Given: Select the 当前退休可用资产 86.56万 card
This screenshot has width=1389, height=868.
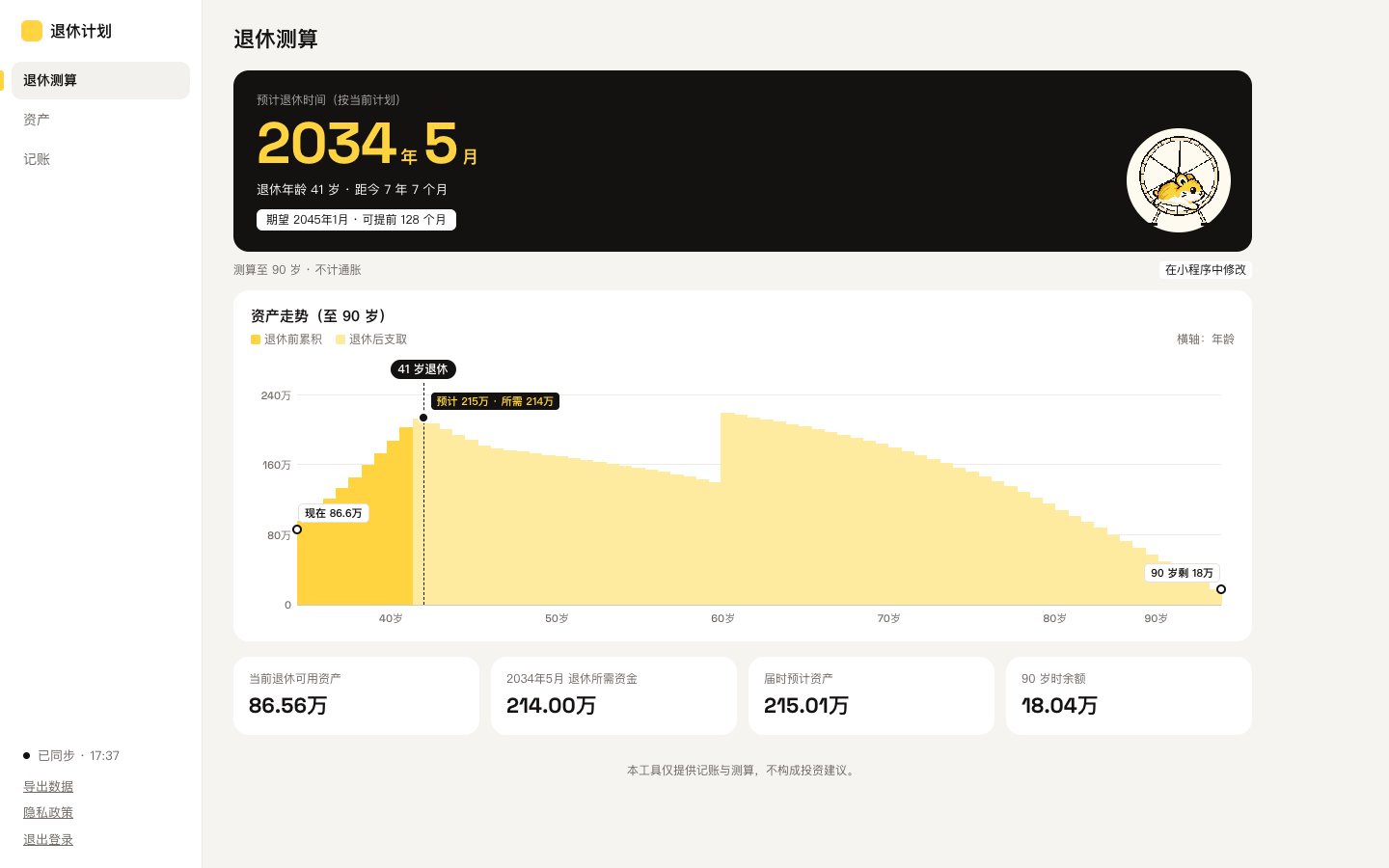Looking at the screenshot, I should (356, 696).
